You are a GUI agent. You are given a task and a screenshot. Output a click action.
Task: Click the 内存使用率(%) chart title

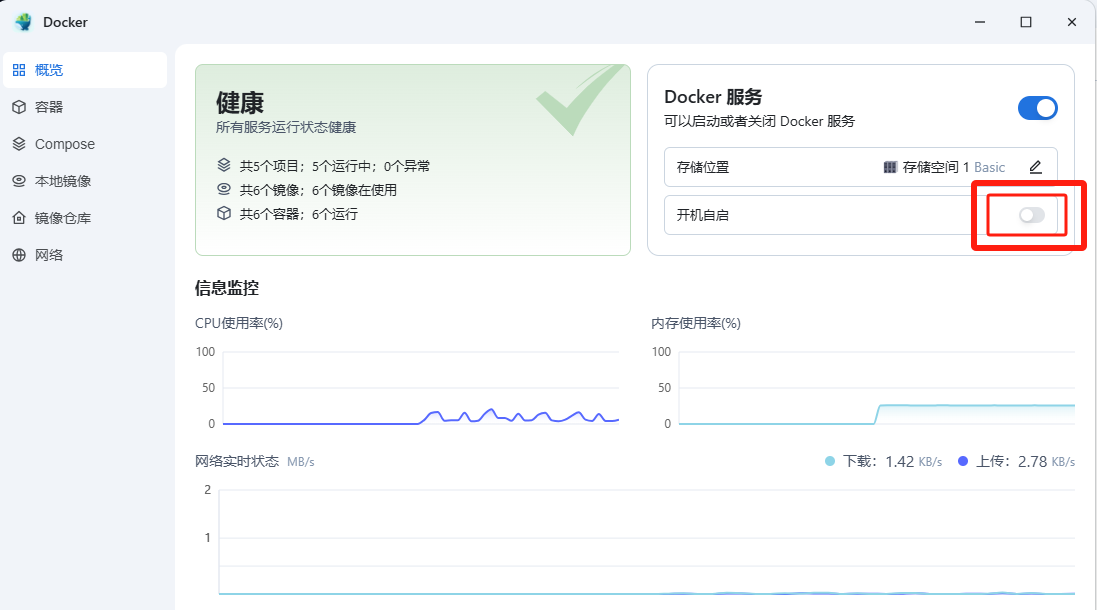[695, 323]
